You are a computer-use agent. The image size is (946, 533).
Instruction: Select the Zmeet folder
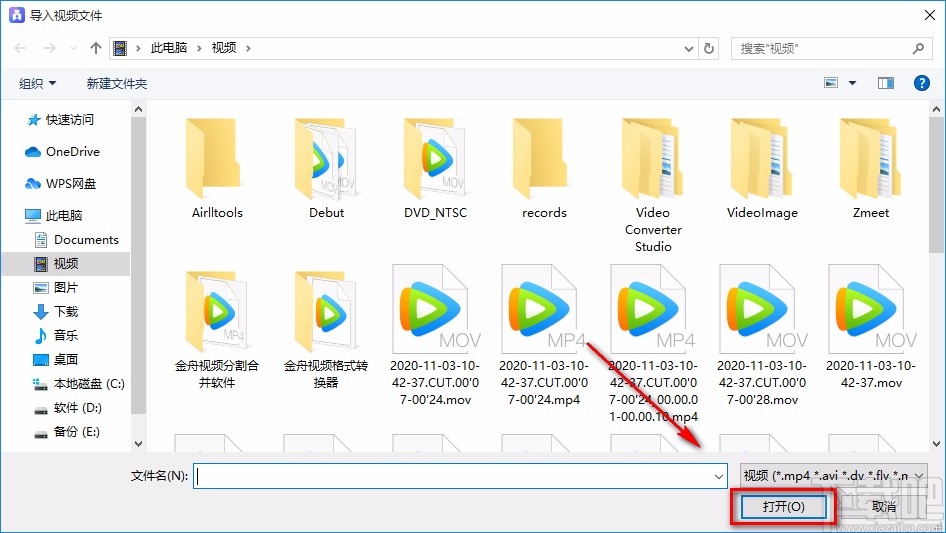tap(871, 169)
